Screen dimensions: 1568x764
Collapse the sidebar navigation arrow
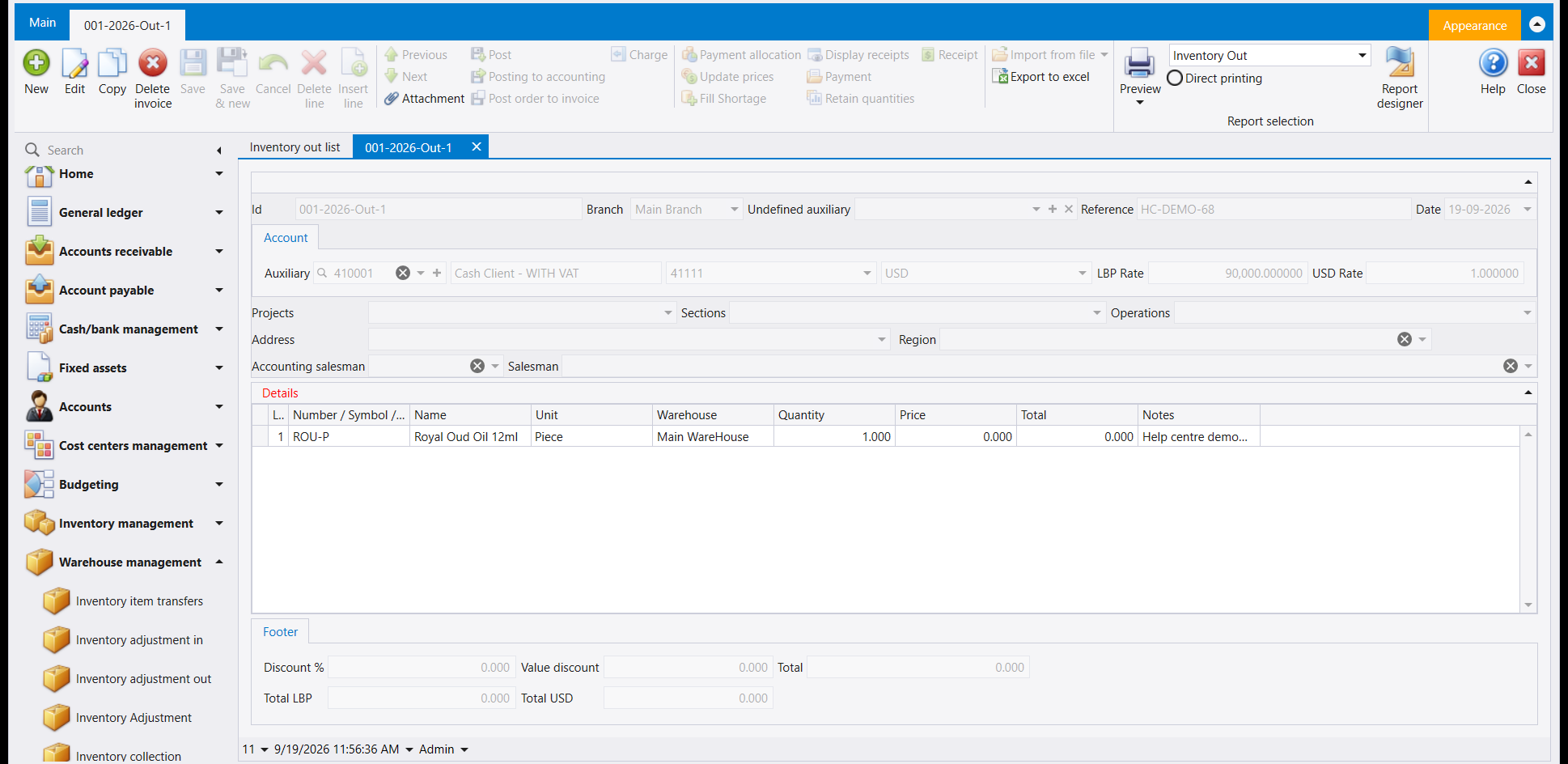coord(219,151)
